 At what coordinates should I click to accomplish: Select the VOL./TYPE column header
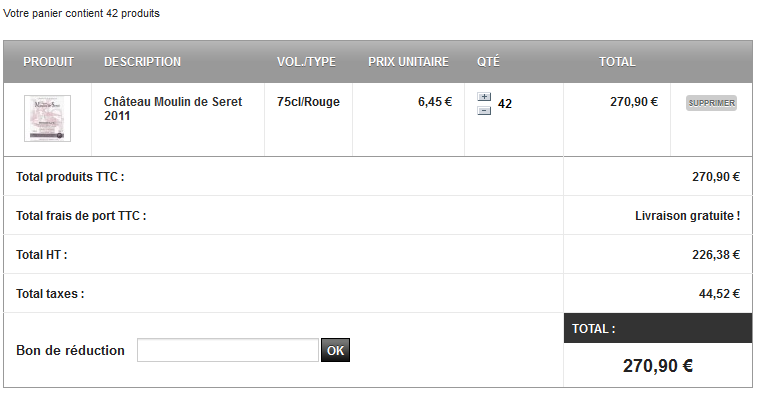[307, 62]
